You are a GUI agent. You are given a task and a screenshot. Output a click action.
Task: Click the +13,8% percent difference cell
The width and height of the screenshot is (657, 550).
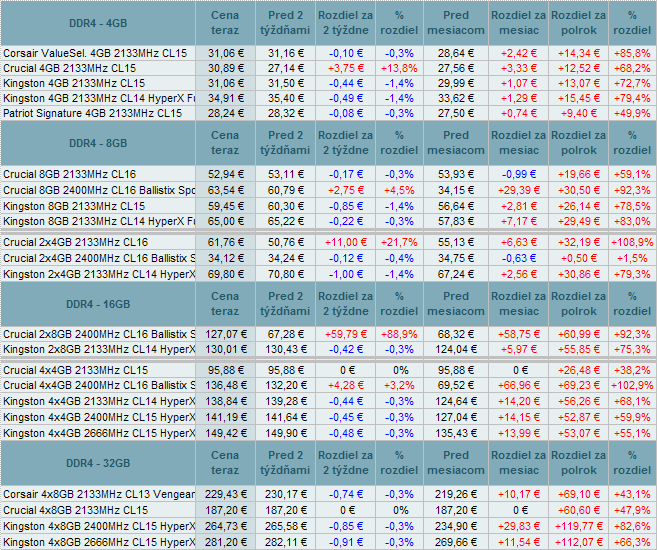click(399, 68)
